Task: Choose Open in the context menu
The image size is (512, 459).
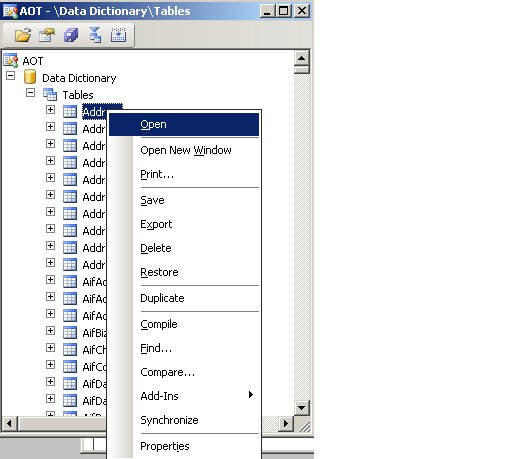Action: tap(184, 124)
